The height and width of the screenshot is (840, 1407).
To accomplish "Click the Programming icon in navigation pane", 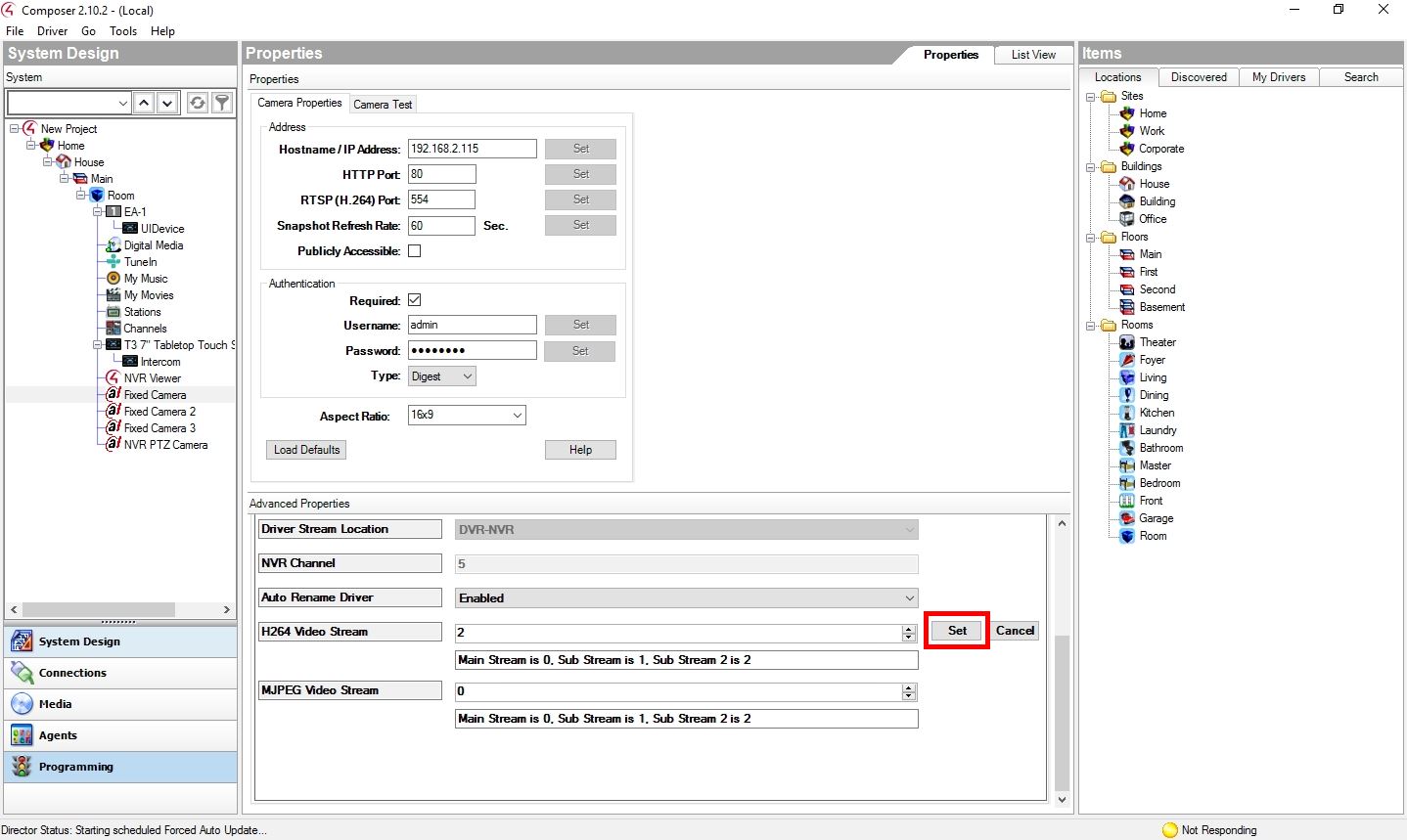I will click(22, 767).
